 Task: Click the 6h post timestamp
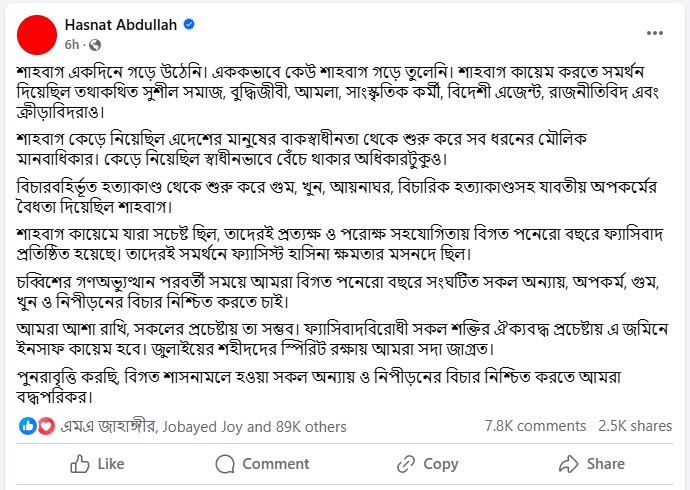point(72,44)
